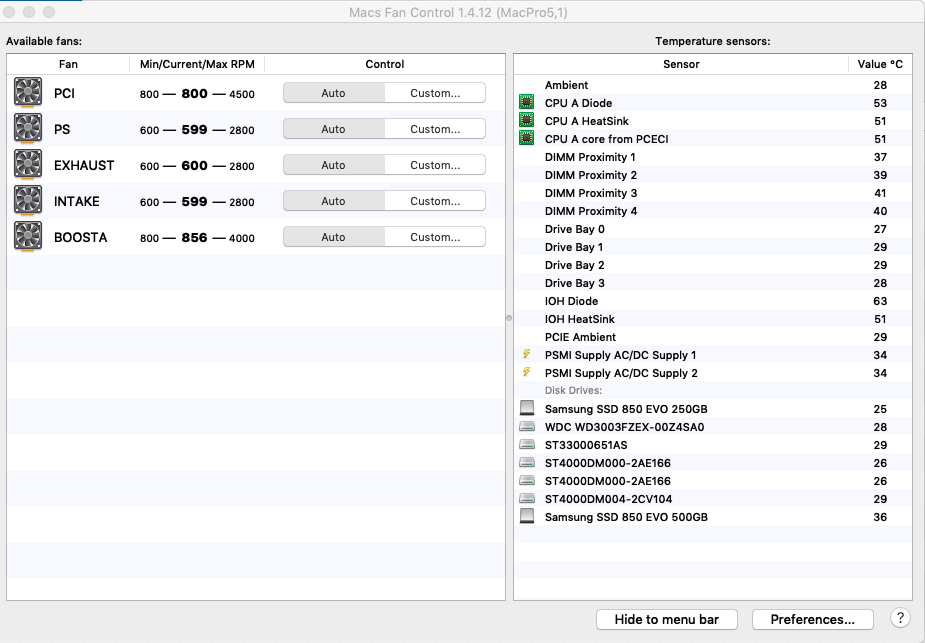
Task: Click the CPU A Diode chip icon
Action: pyautogui.click(x=526, y=102)
